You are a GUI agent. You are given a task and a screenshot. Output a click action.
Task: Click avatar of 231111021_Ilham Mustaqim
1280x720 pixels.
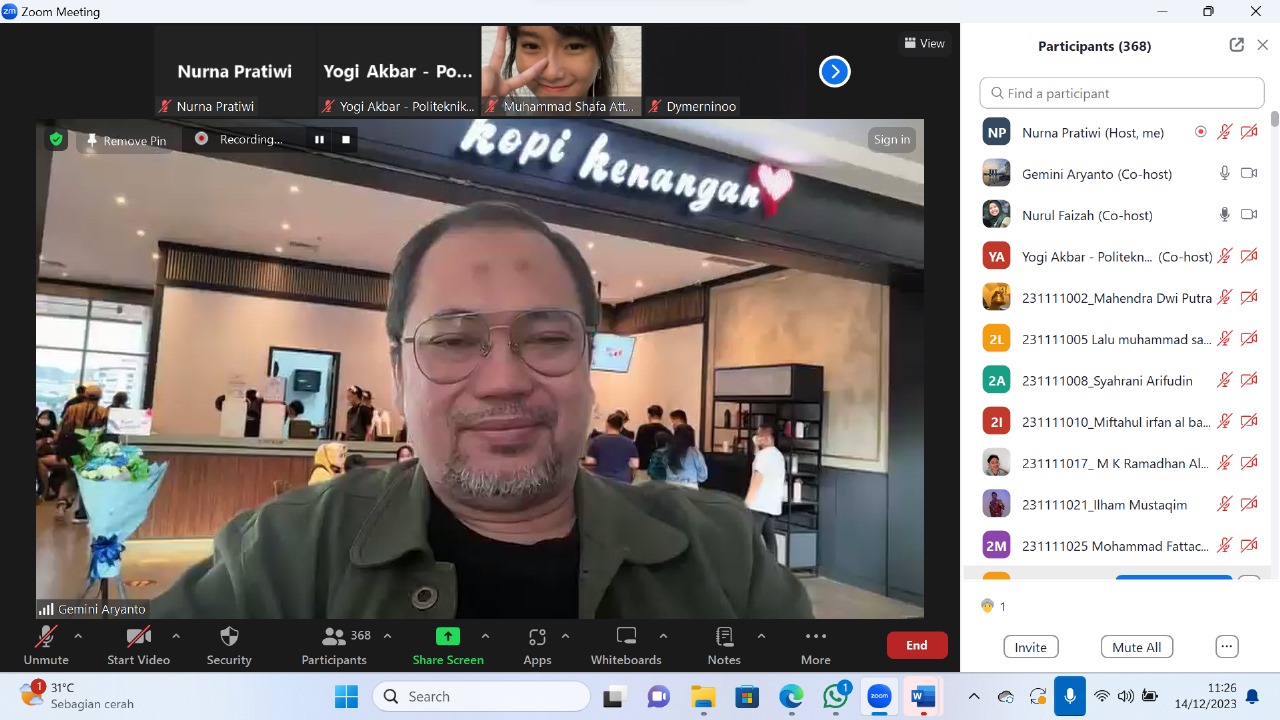[x=996, y=504]
